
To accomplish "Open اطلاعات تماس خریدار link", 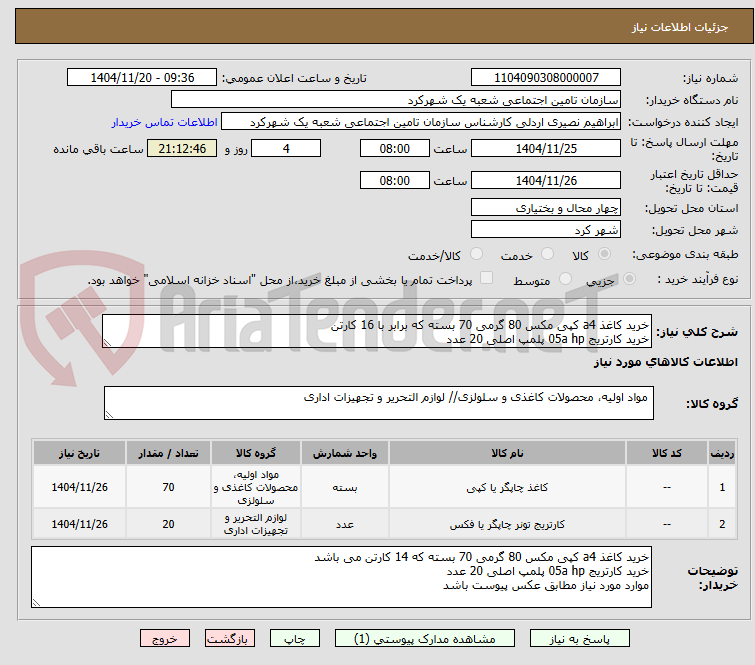I will [165, 122].
